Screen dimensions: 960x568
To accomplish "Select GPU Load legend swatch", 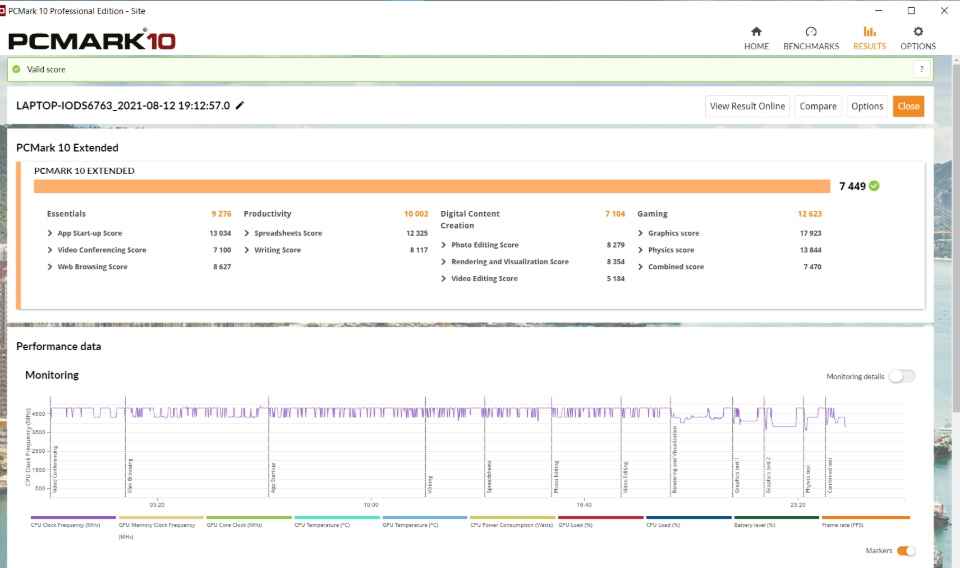I will click(x=601, y=517).
